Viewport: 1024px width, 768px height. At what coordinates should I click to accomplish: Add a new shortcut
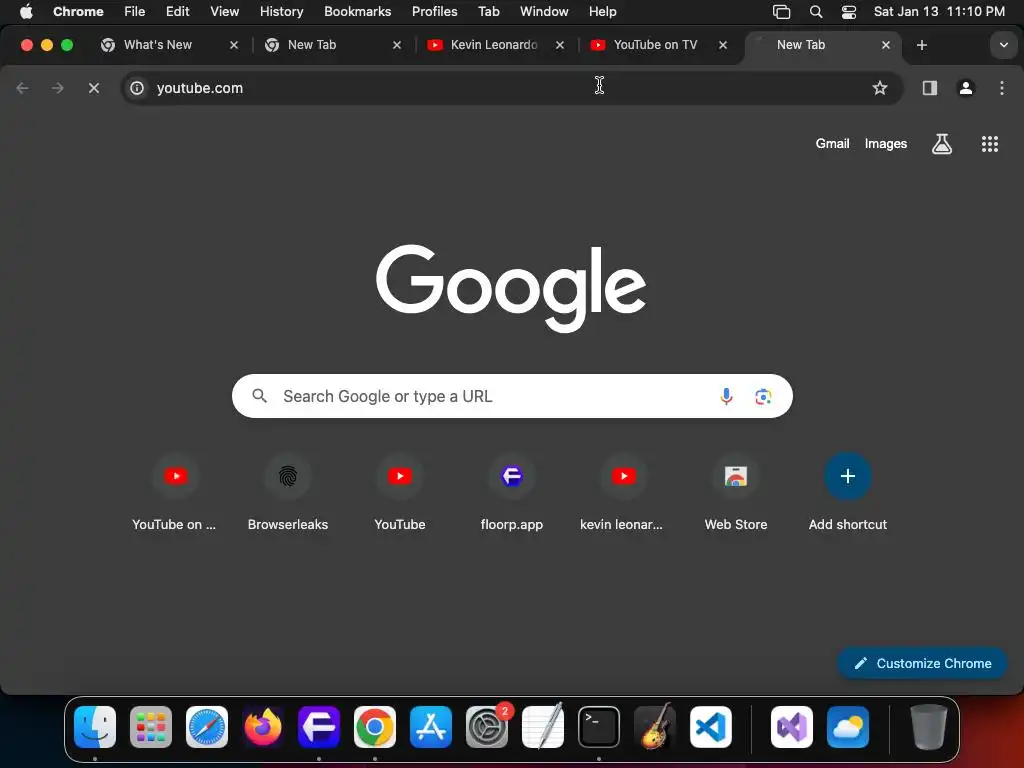pyautogui.click(x=848, y=492)
